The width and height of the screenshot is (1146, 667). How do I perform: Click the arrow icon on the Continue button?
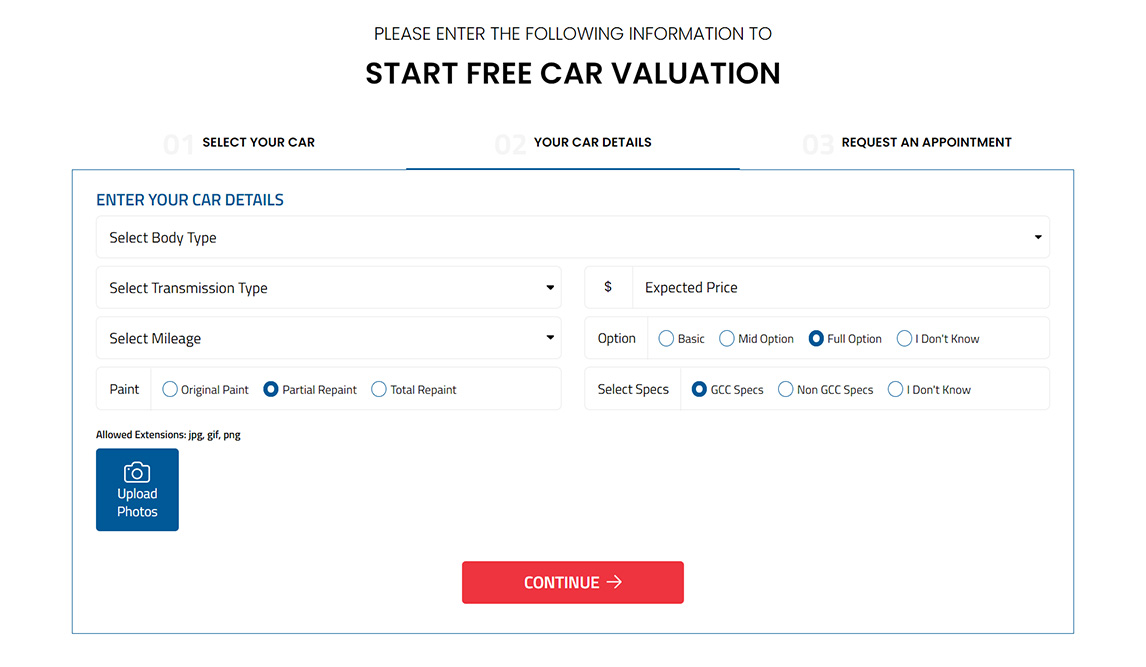point(615,582)
